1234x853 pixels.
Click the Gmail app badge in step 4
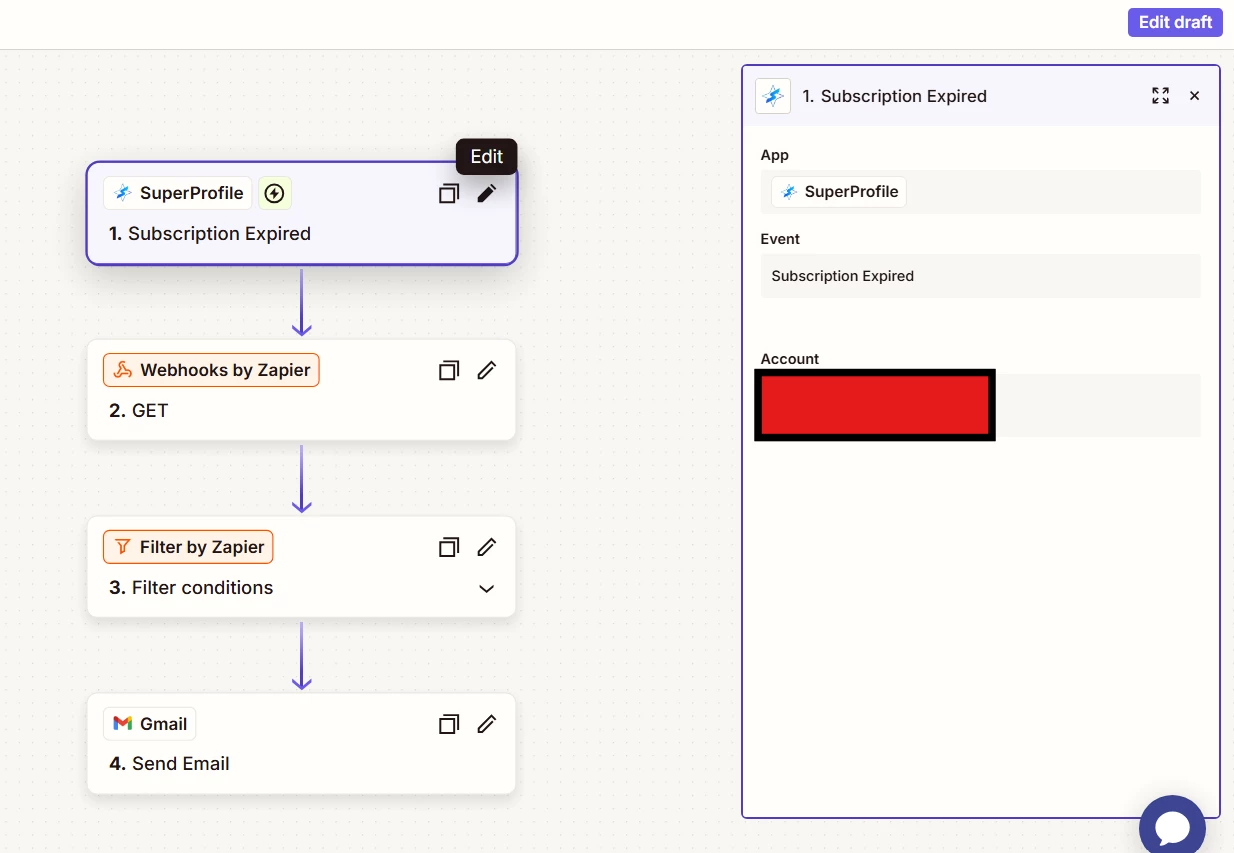pyautogui.click(x=150, y=724)
